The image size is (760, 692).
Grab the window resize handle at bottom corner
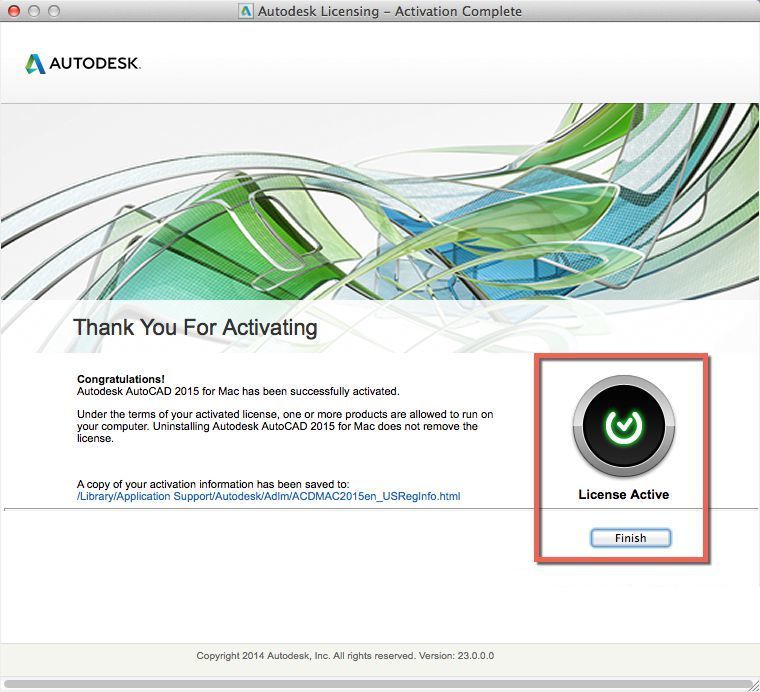click(753, 685)
